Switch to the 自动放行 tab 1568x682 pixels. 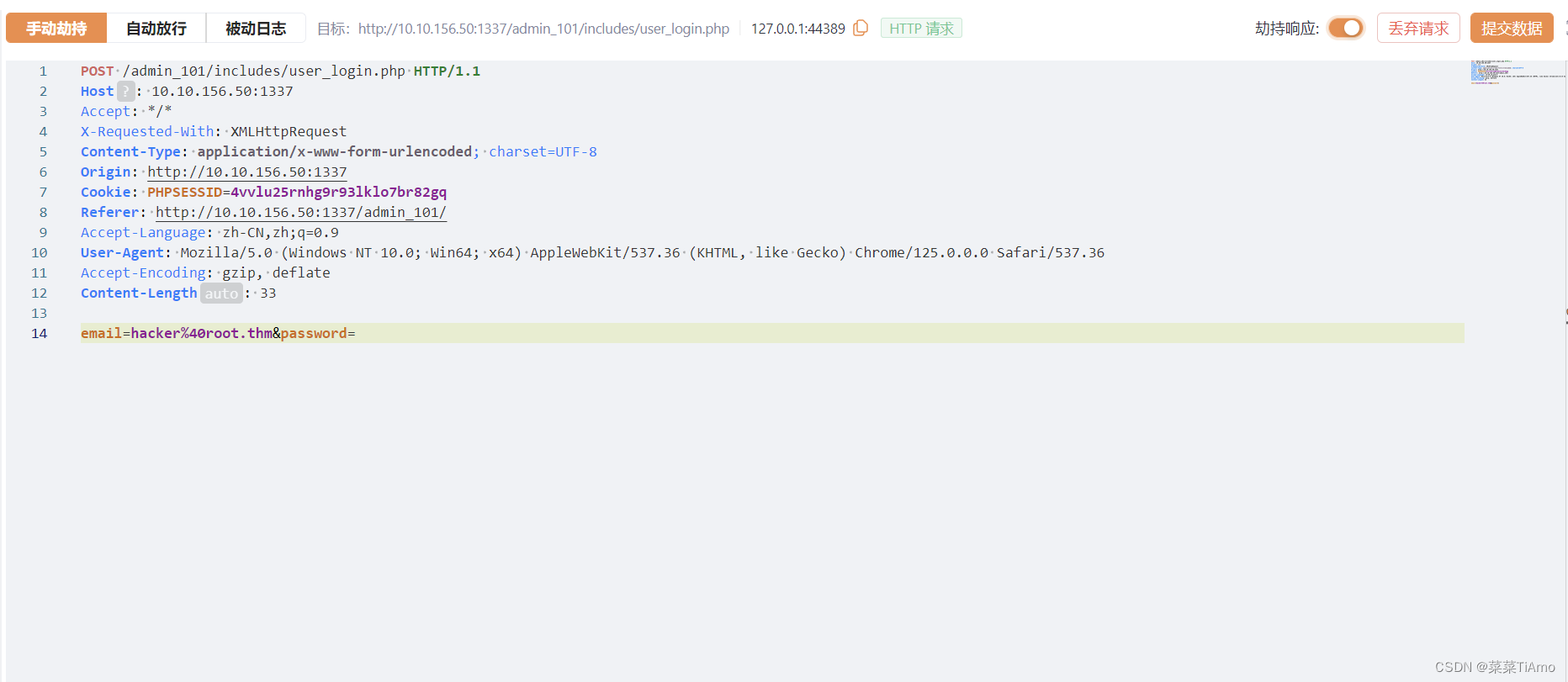(156, 28)
